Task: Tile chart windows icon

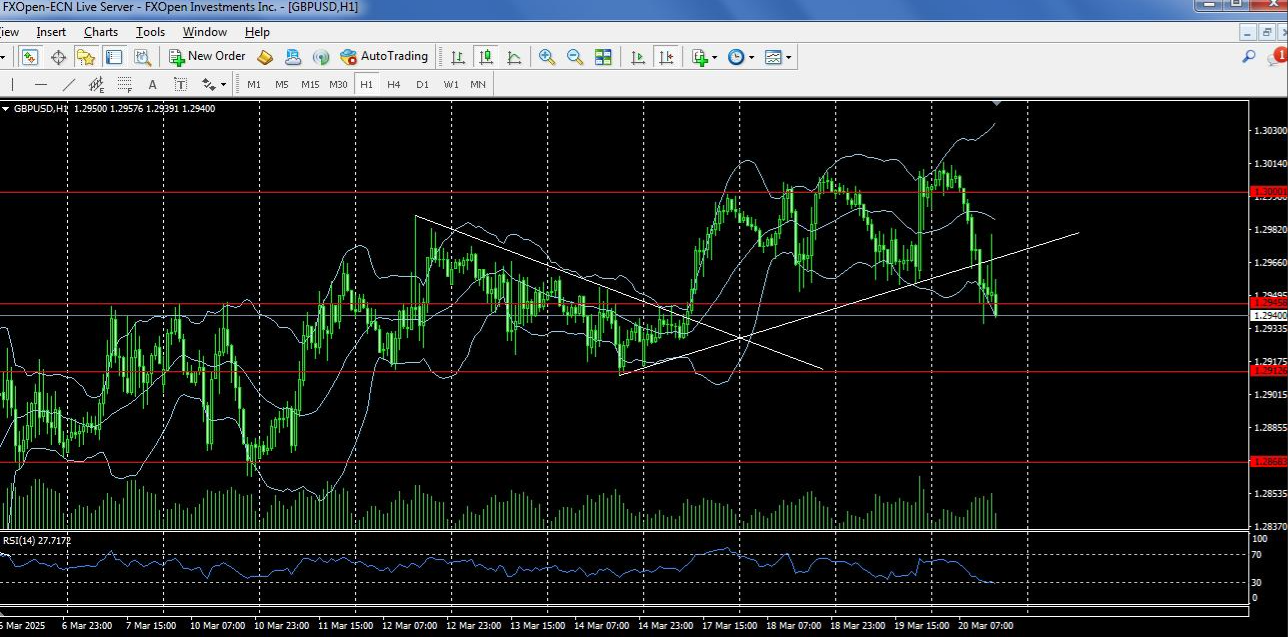Action: point(603,57)
